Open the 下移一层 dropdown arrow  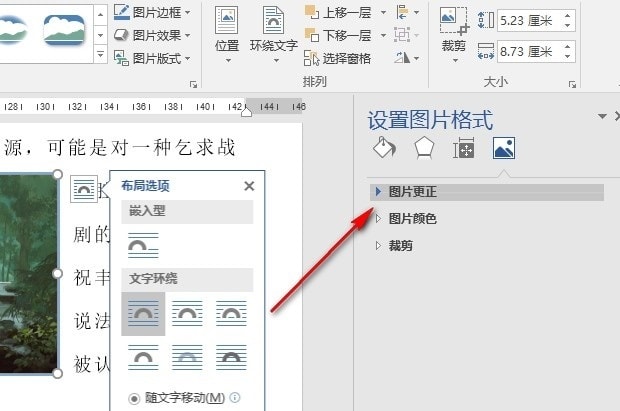click(x=383, y=36)
